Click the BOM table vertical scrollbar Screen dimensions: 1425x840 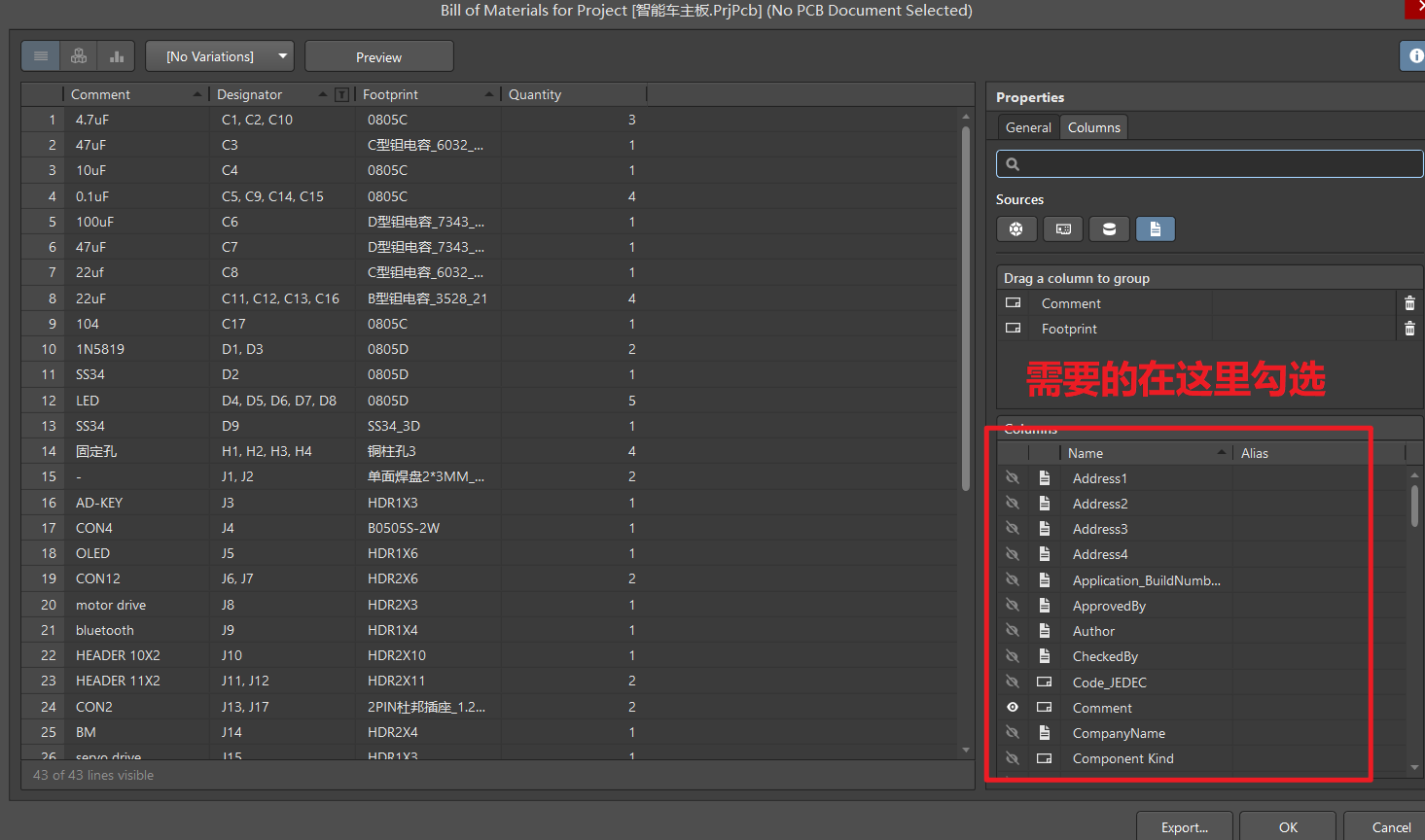[x=966, y=309]
